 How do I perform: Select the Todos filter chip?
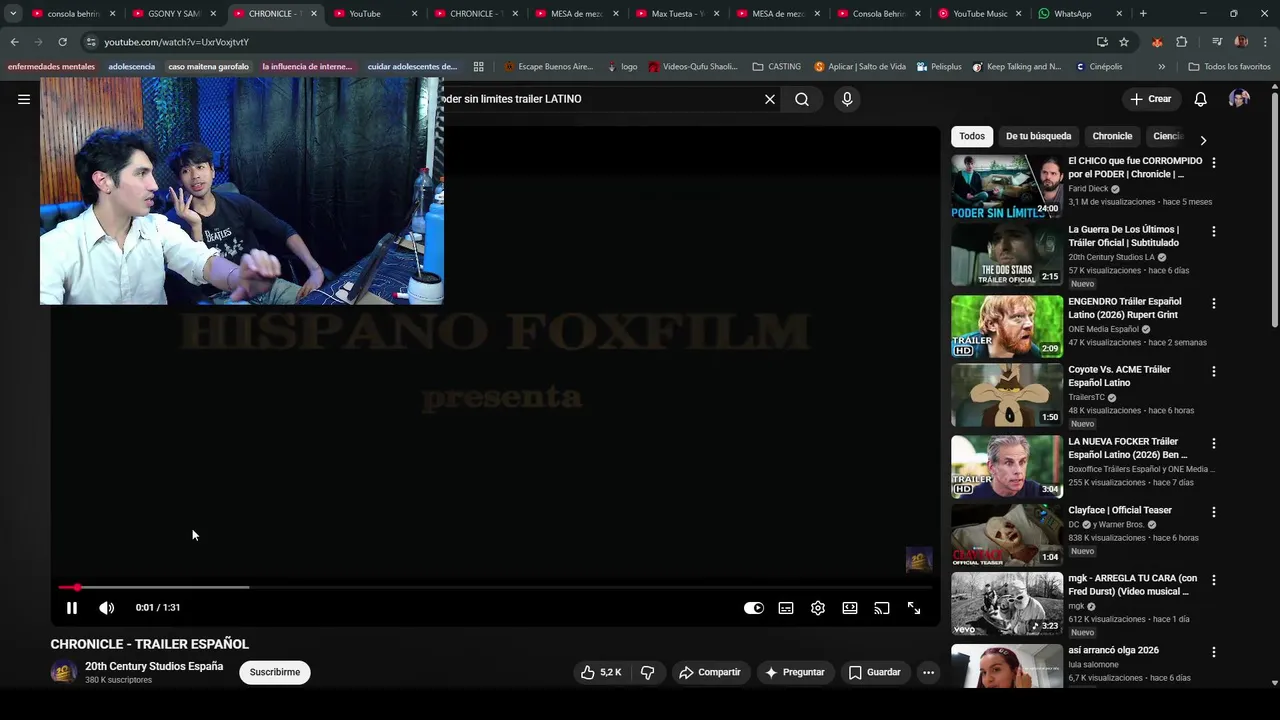(972, 136)
